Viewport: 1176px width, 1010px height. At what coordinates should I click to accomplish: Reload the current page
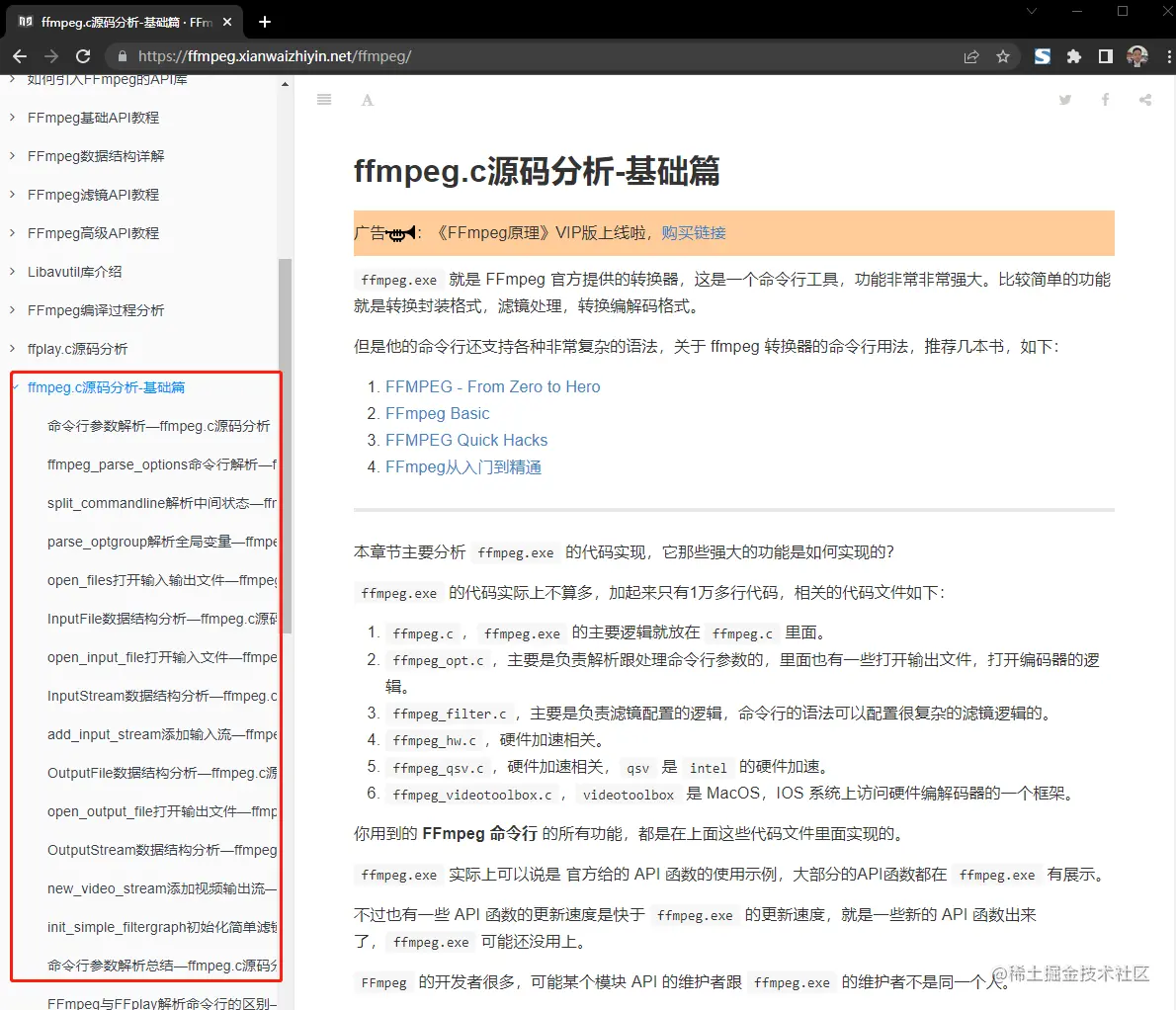click(83, 56)
